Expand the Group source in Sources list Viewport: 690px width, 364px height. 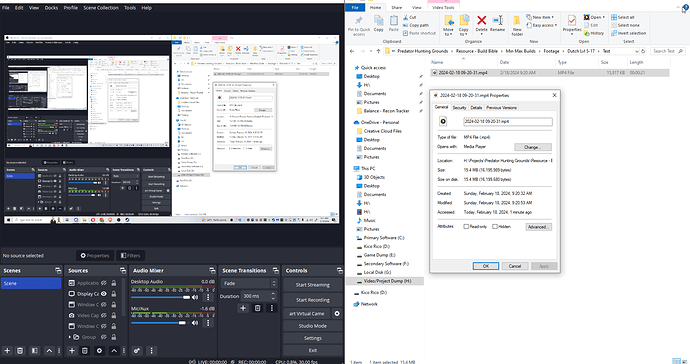tap(70, 337)
